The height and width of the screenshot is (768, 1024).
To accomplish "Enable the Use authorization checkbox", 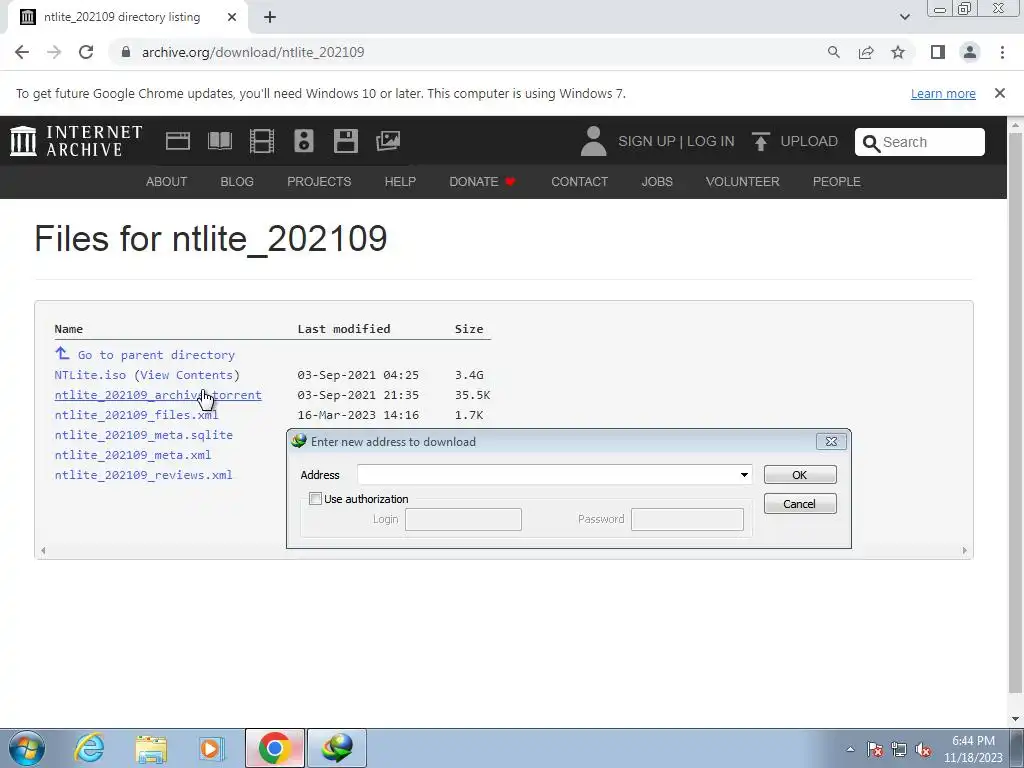I will coord(315,499).
